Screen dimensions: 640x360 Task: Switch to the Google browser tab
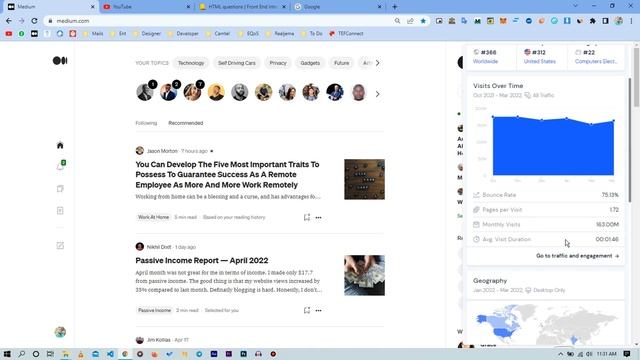(338, 7)
